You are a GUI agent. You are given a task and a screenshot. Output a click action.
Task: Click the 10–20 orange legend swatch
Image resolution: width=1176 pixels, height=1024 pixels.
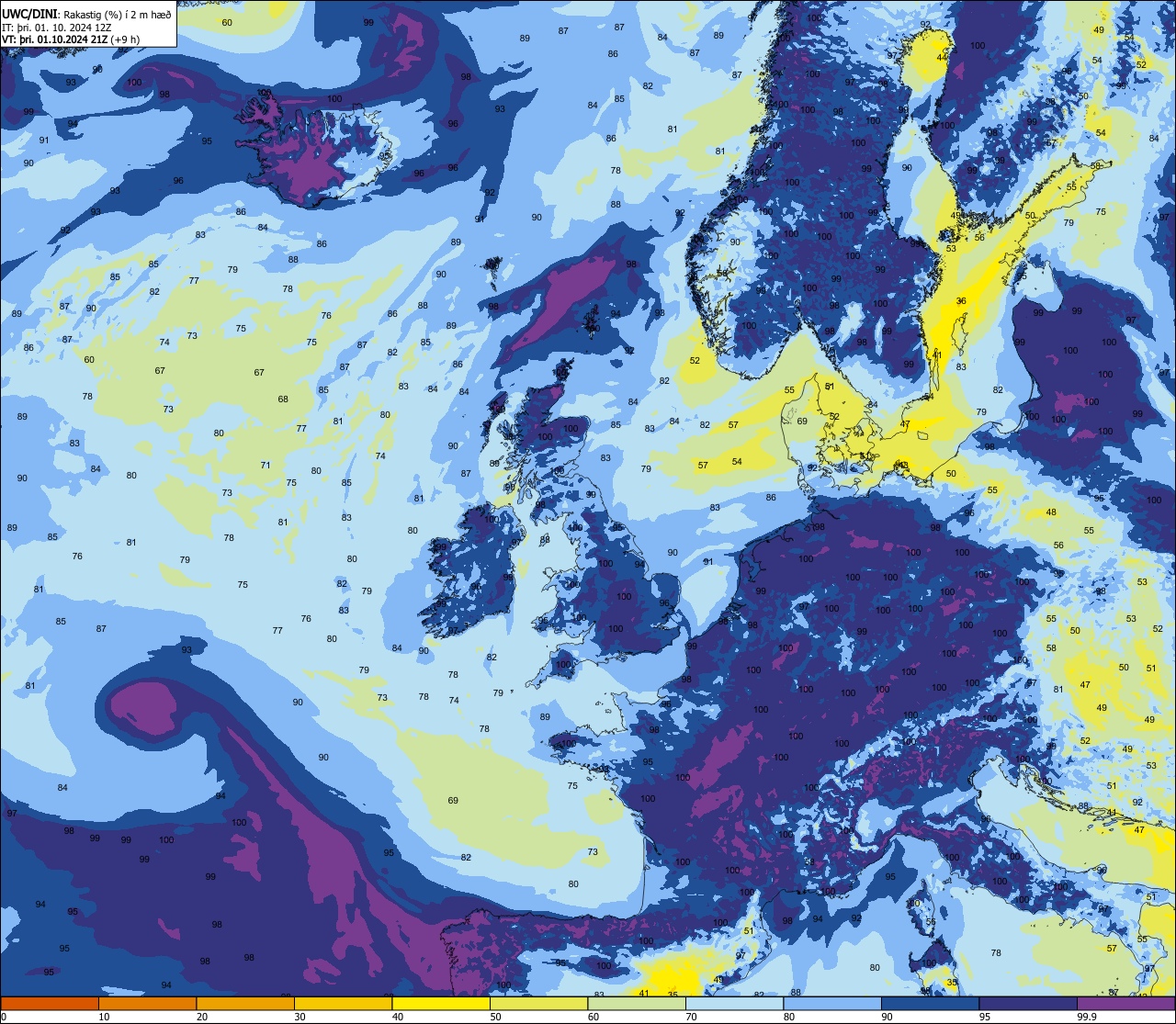148,1003
